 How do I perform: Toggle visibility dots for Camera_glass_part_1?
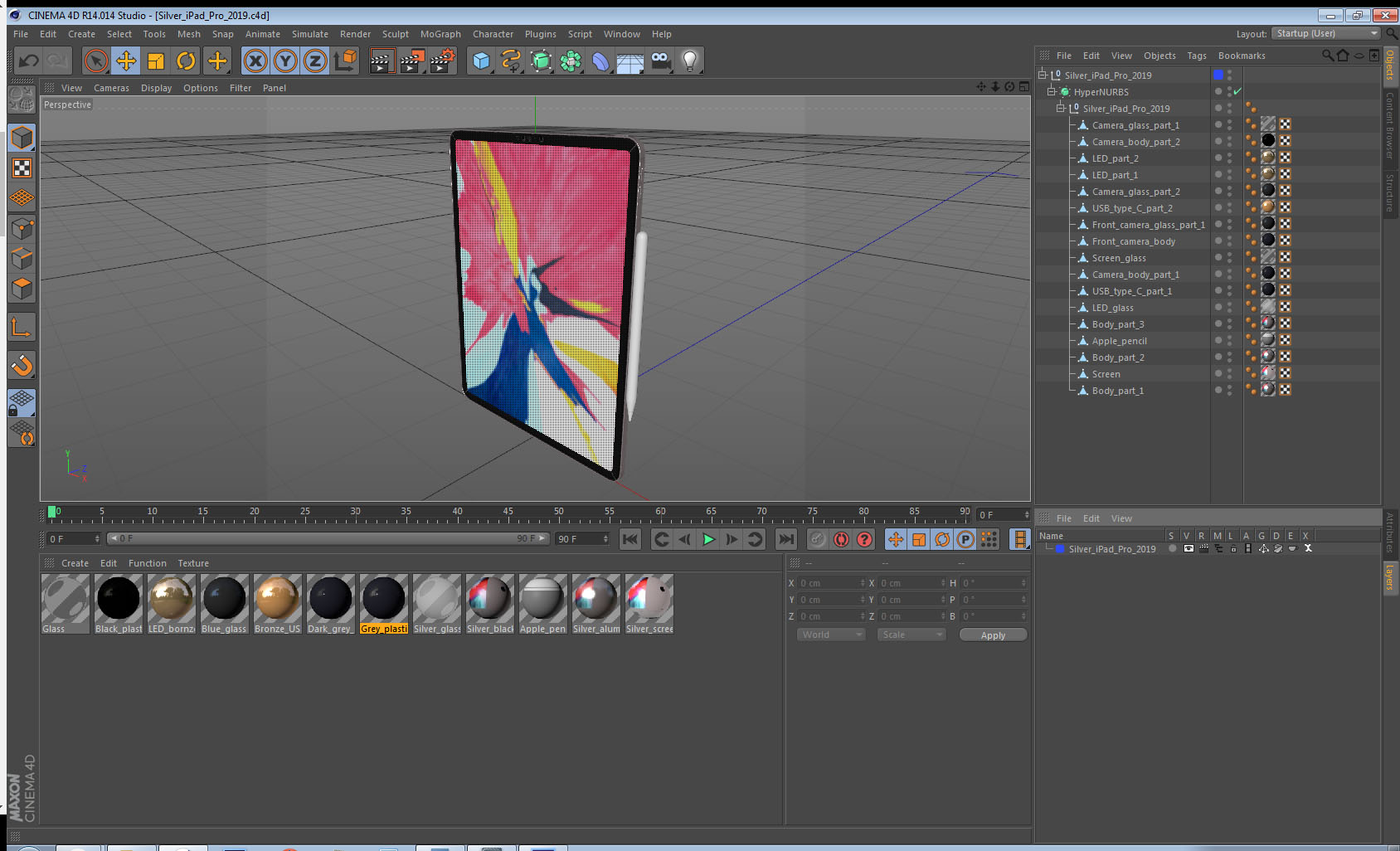pos(1229,124)
